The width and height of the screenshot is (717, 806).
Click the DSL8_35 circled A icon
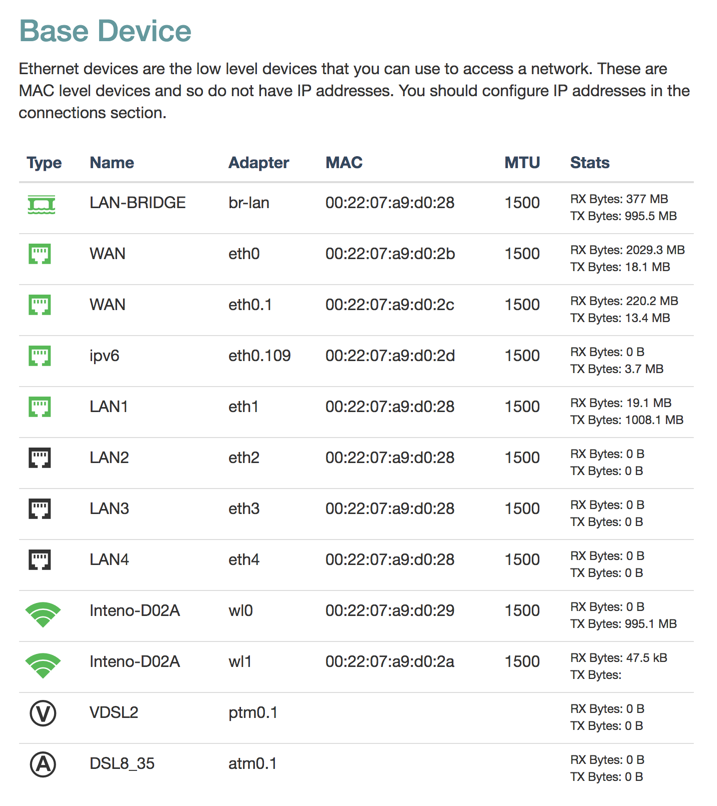point(42,765)
